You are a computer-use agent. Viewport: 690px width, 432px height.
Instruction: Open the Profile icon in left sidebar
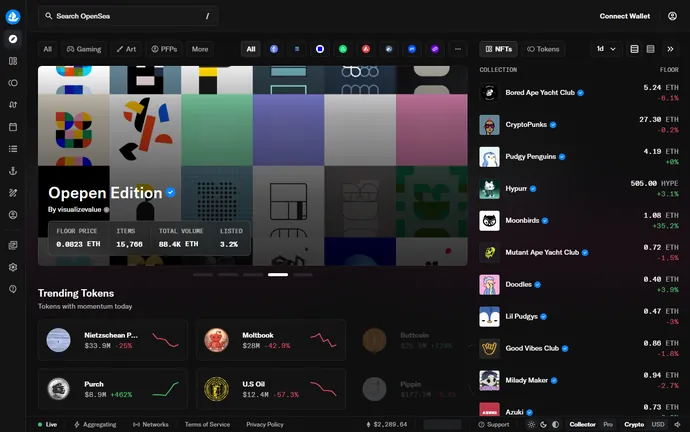[13, 215]
